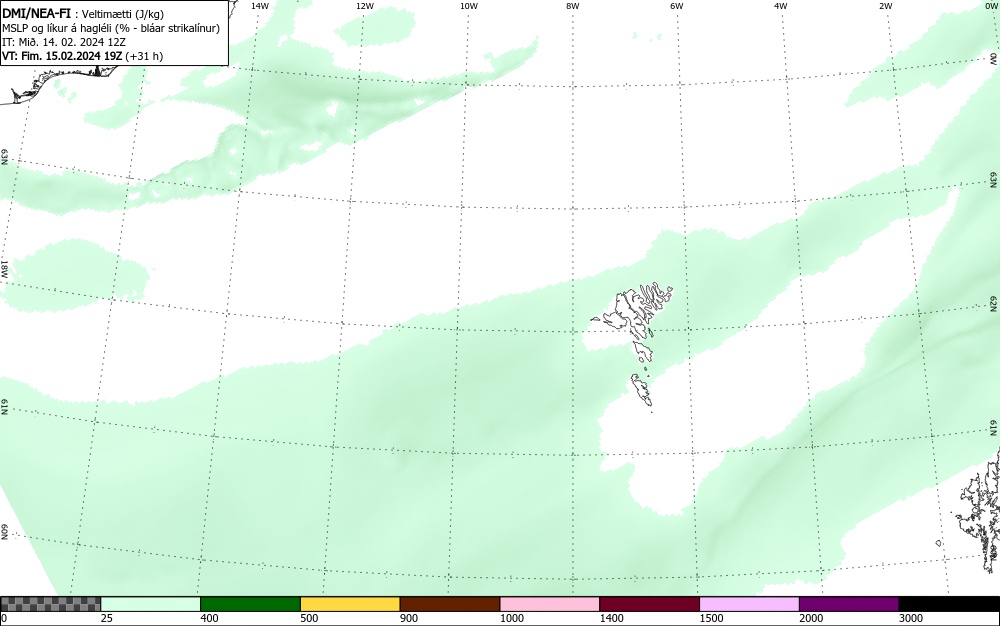1000x626 pixels.
Task: Click the '8W' longitude label
Action: 573,6
